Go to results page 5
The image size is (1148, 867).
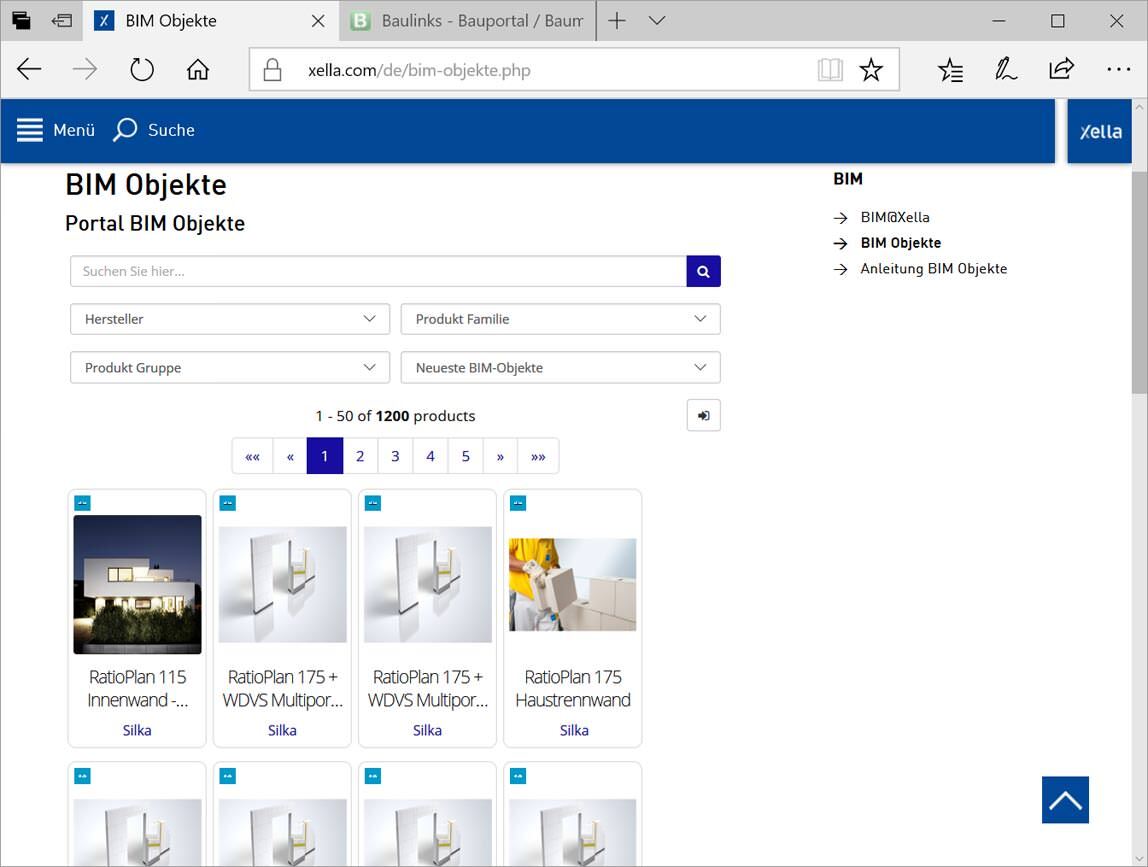pyautogui.click(x=466, y=456)
